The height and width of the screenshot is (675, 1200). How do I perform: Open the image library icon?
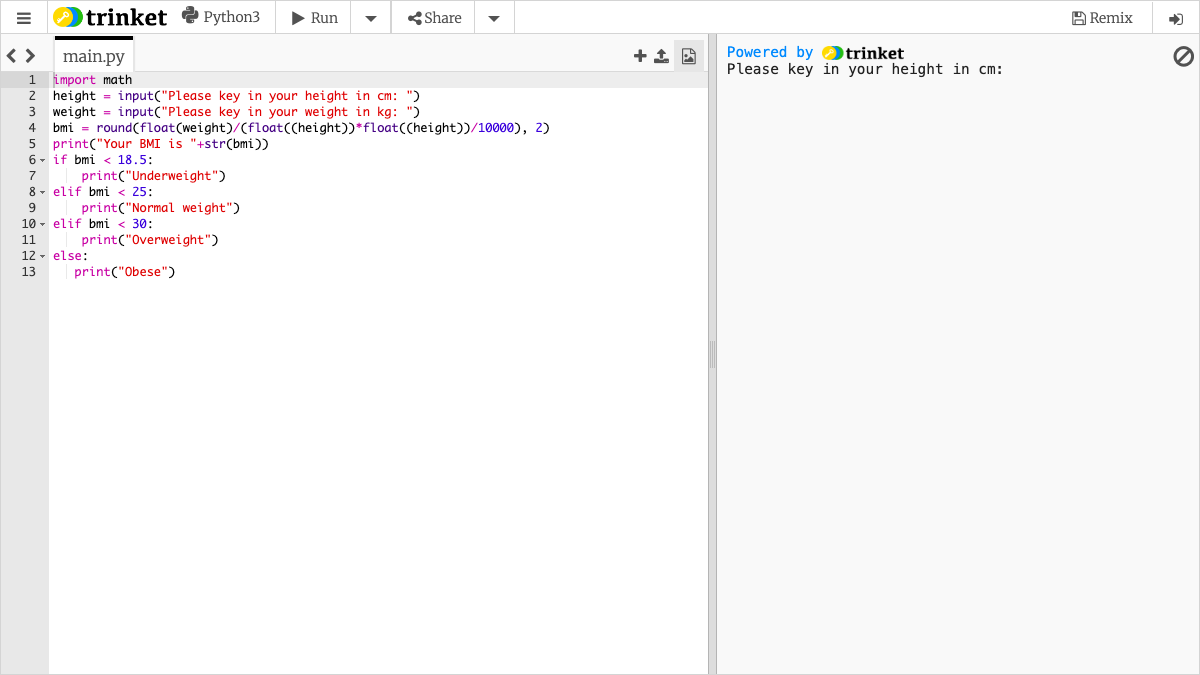point(689,56)
